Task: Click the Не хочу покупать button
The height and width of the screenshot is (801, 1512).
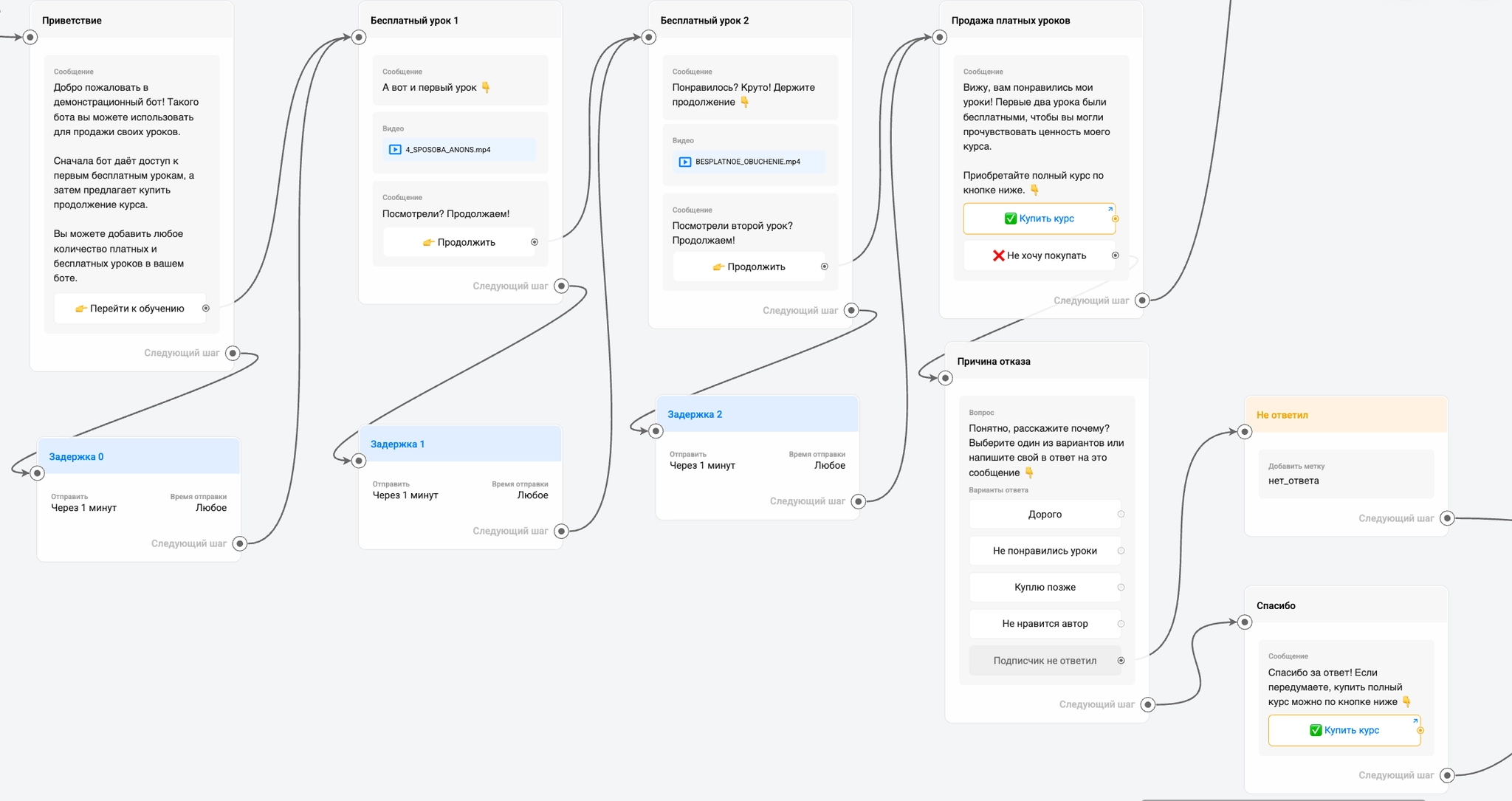Action: [x=1039, y=256]
